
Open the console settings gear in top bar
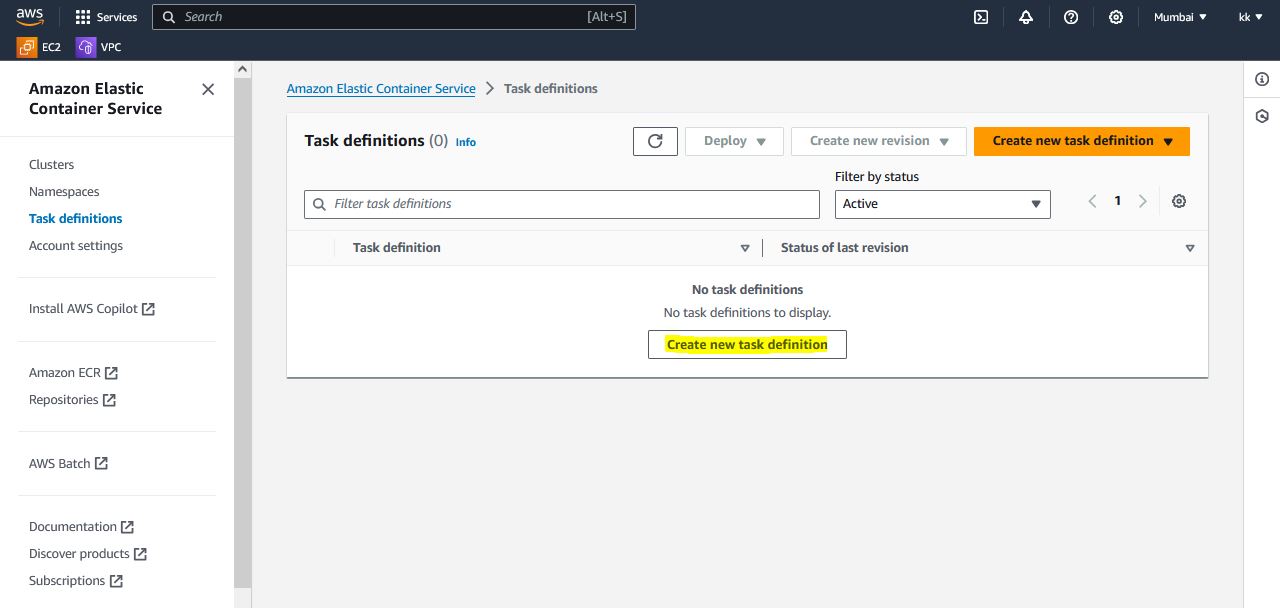1116,17
